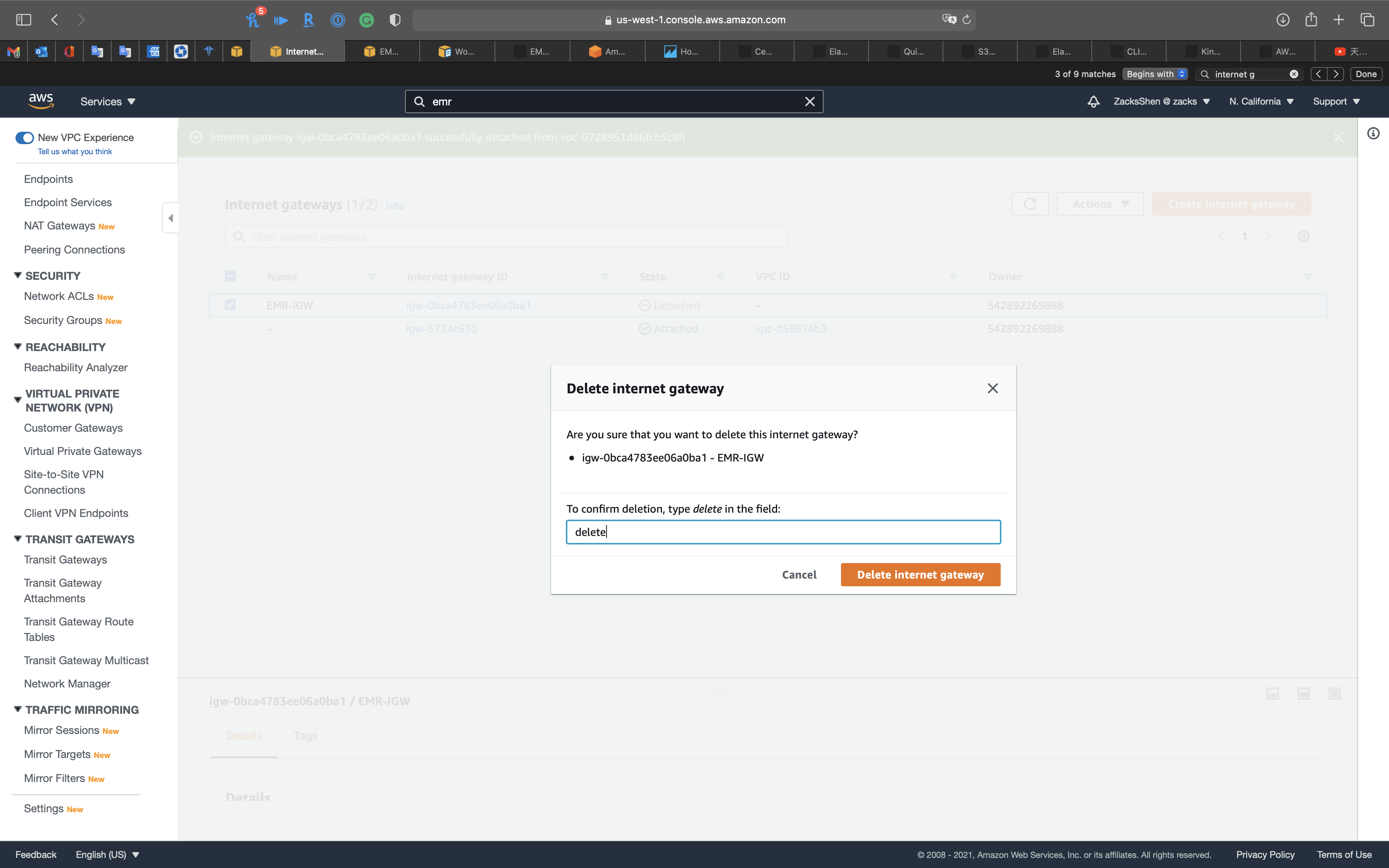Screen dimensions: 1389x868
Task: Open the N. California region dropdown
Action: pos(1261,102)
